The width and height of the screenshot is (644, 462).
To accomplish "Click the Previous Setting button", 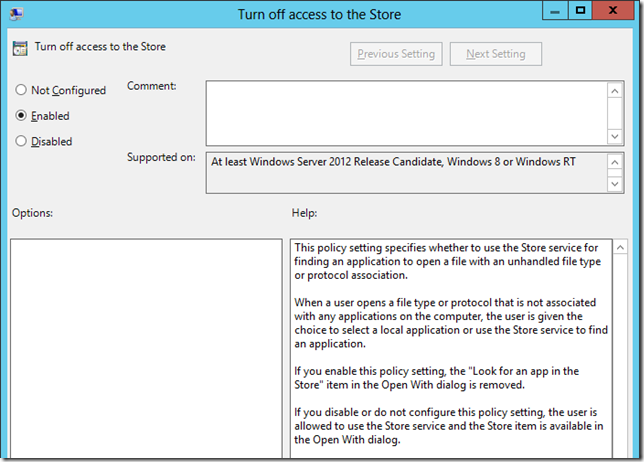I will (396, 54).
